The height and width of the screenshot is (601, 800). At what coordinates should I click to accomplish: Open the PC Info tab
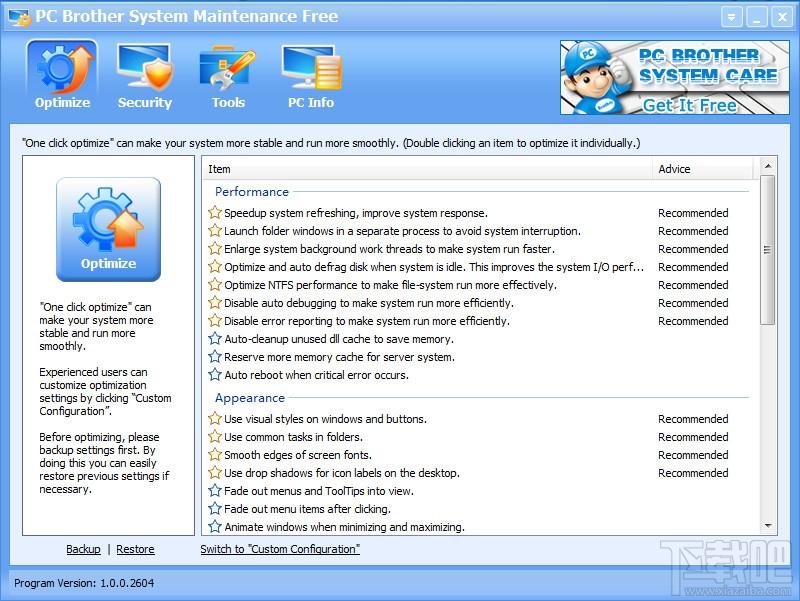pyautogui.click(x=311, y=76)
